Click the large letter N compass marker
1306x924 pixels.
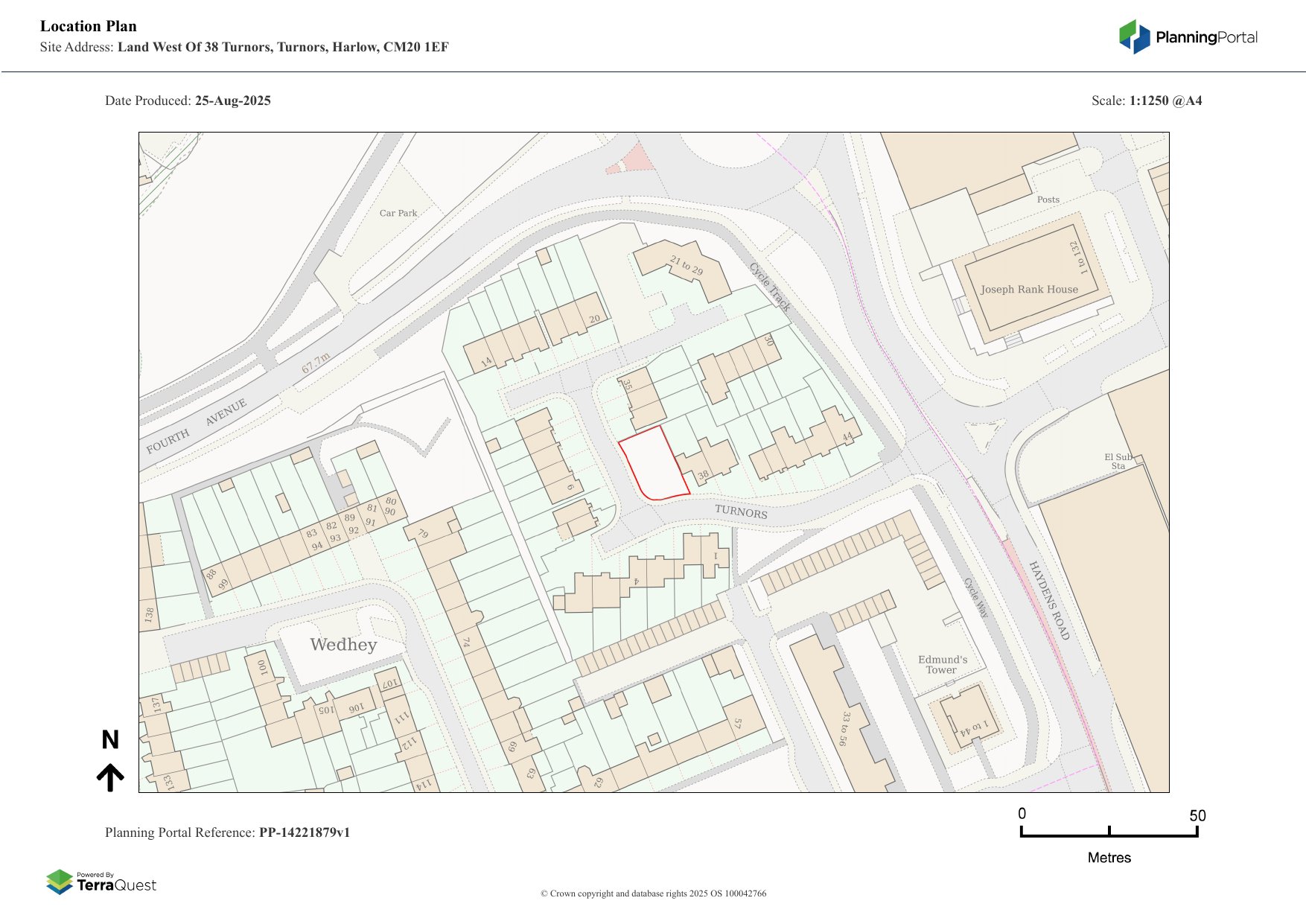110,739
